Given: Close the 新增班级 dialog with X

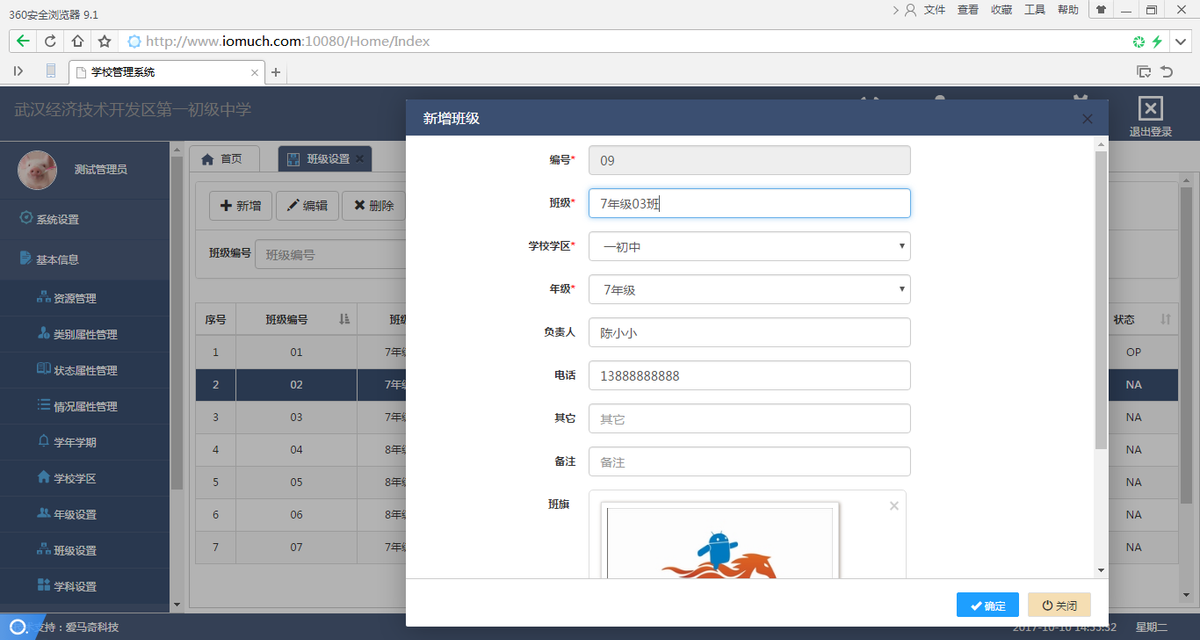Looking at the screenshot, I should tap(1087, 118).
